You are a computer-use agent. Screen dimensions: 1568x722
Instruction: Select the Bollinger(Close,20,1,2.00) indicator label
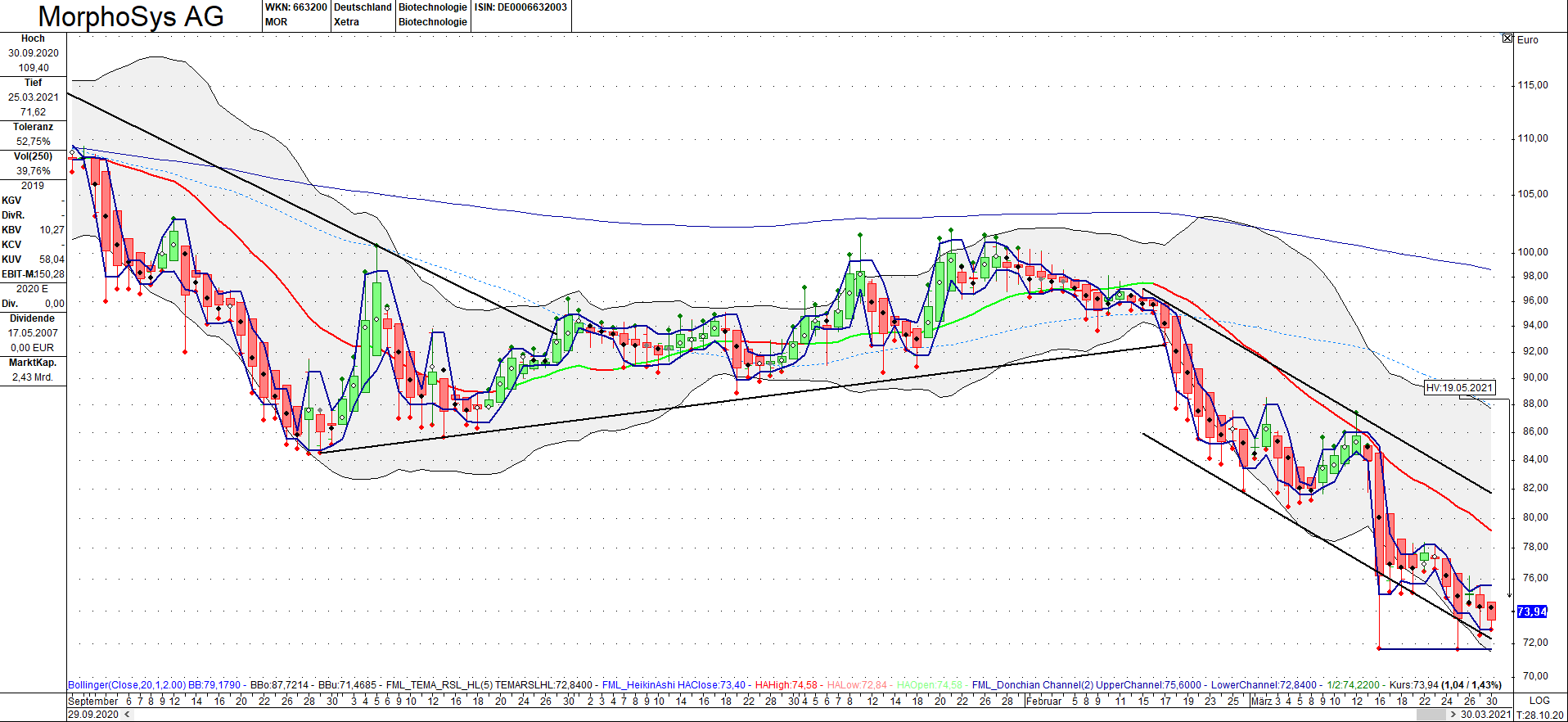127,685
